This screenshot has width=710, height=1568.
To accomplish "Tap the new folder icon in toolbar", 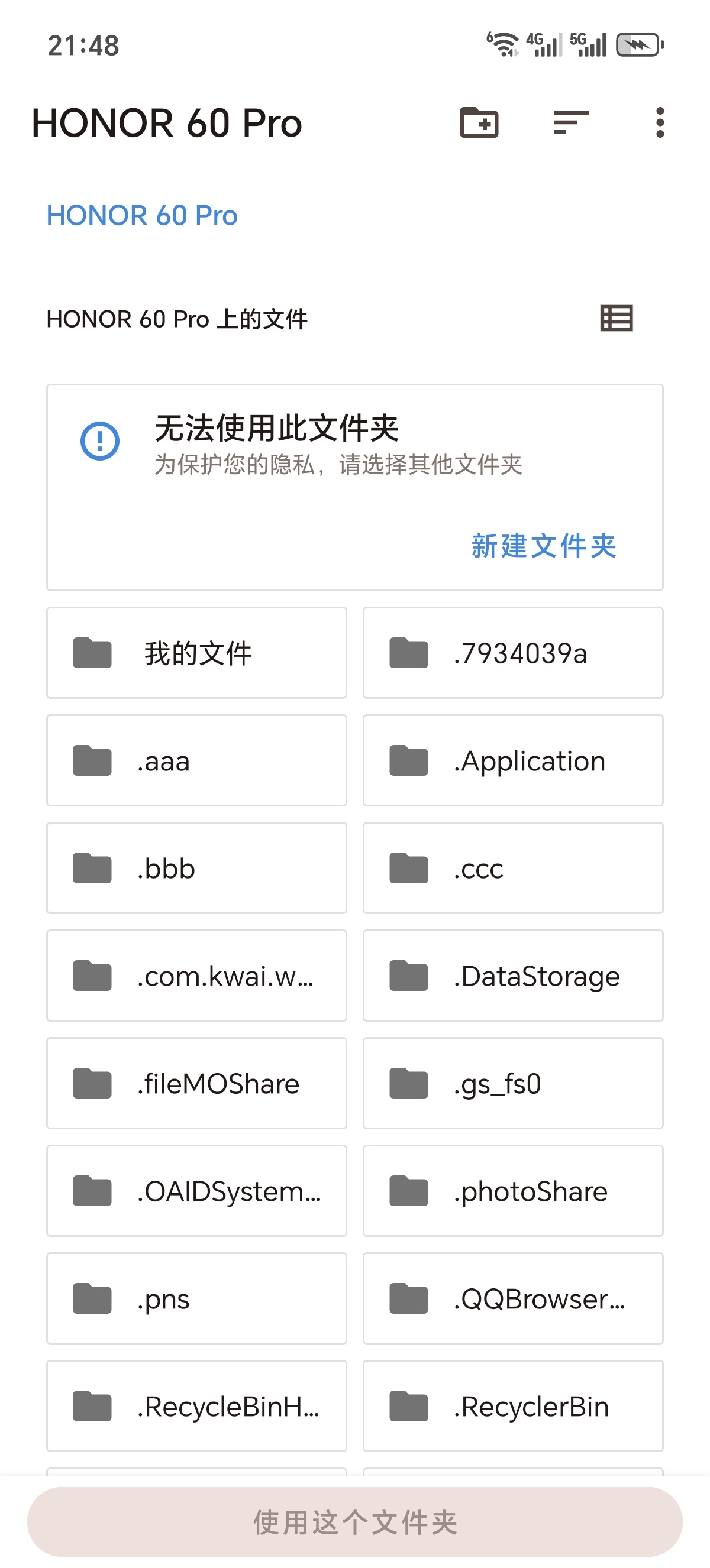I will tap(479, 122).
